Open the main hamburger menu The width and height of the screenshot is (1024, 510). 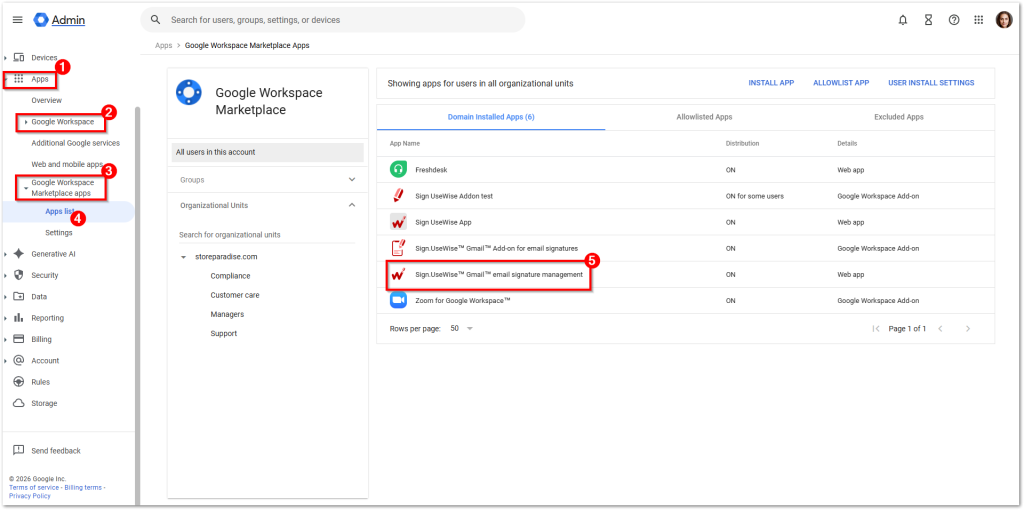[17, 20]
